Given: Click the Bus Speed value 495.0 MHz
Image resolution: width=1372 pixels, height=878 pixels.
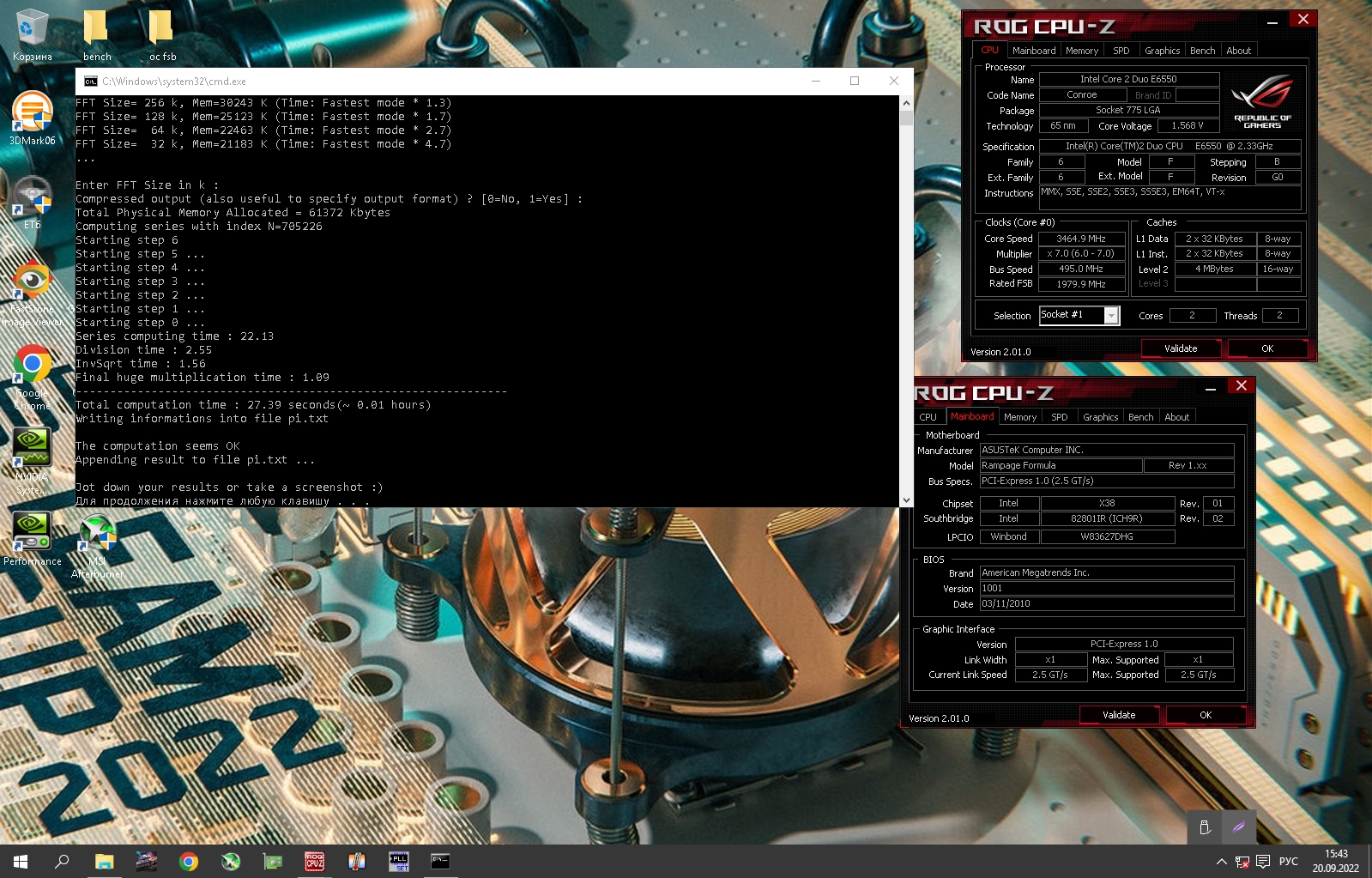Looking at the screenshot, I should [1081, 269].
